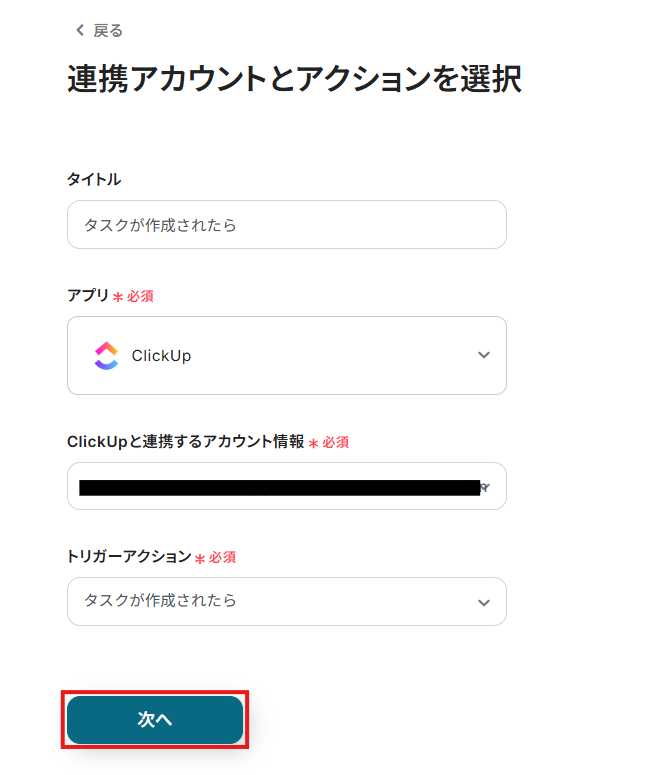
Task: Click the redacted account value bar
Action: [x=278, y=488]
